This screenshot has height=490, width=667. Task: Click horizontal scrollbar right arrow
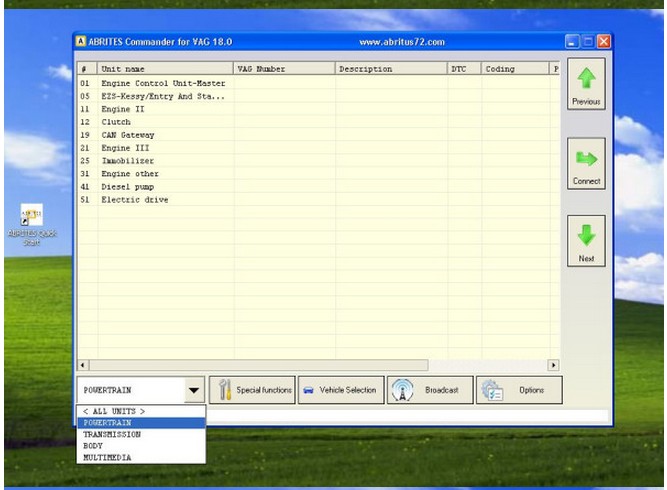click(553, 365)
